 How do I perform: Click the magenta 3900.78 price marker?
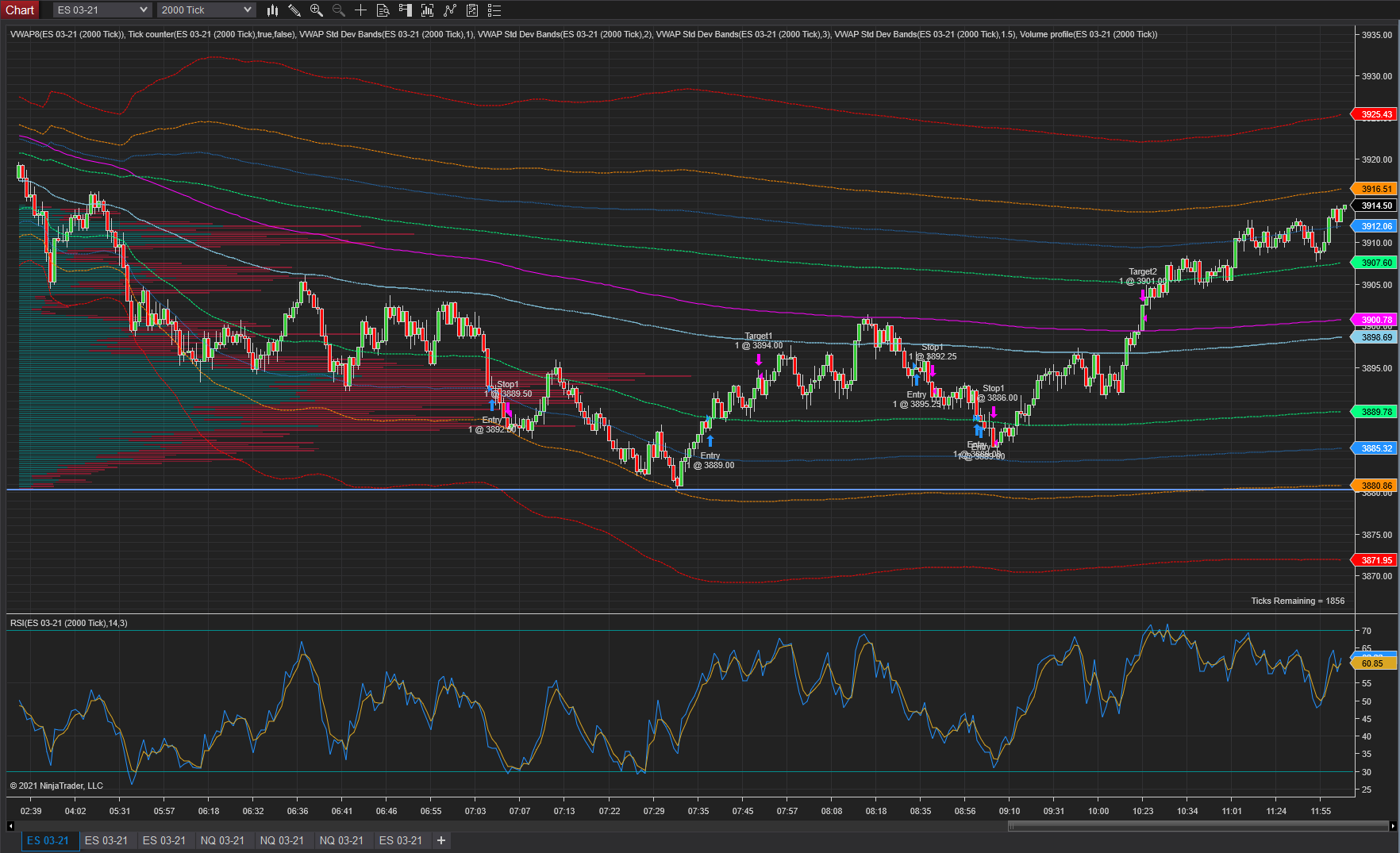tap(1374, 320)
